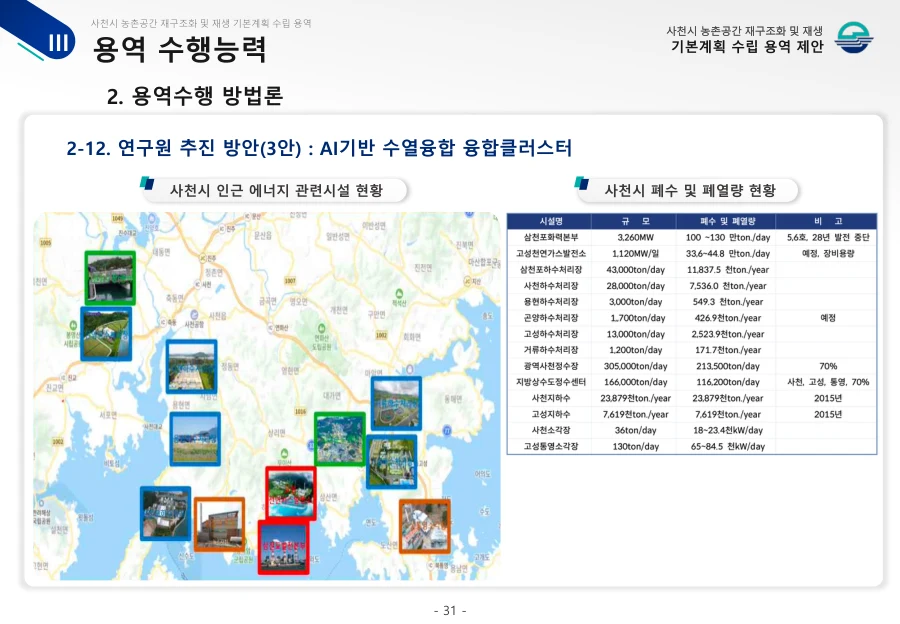The height and width of the screenshot is (624, 900).
Task: Select the 삼천포하수처리장 row name cell
Action: coord(550,269)
